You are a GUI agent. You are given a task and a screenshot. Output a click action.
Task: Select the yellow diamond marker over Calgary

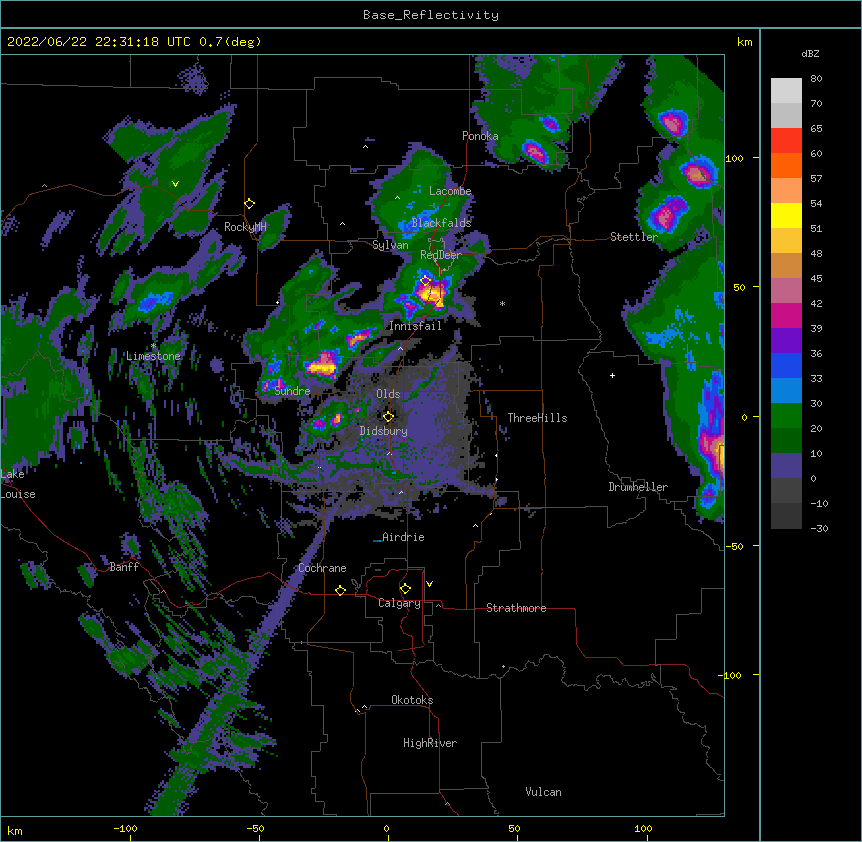[405, 589]
